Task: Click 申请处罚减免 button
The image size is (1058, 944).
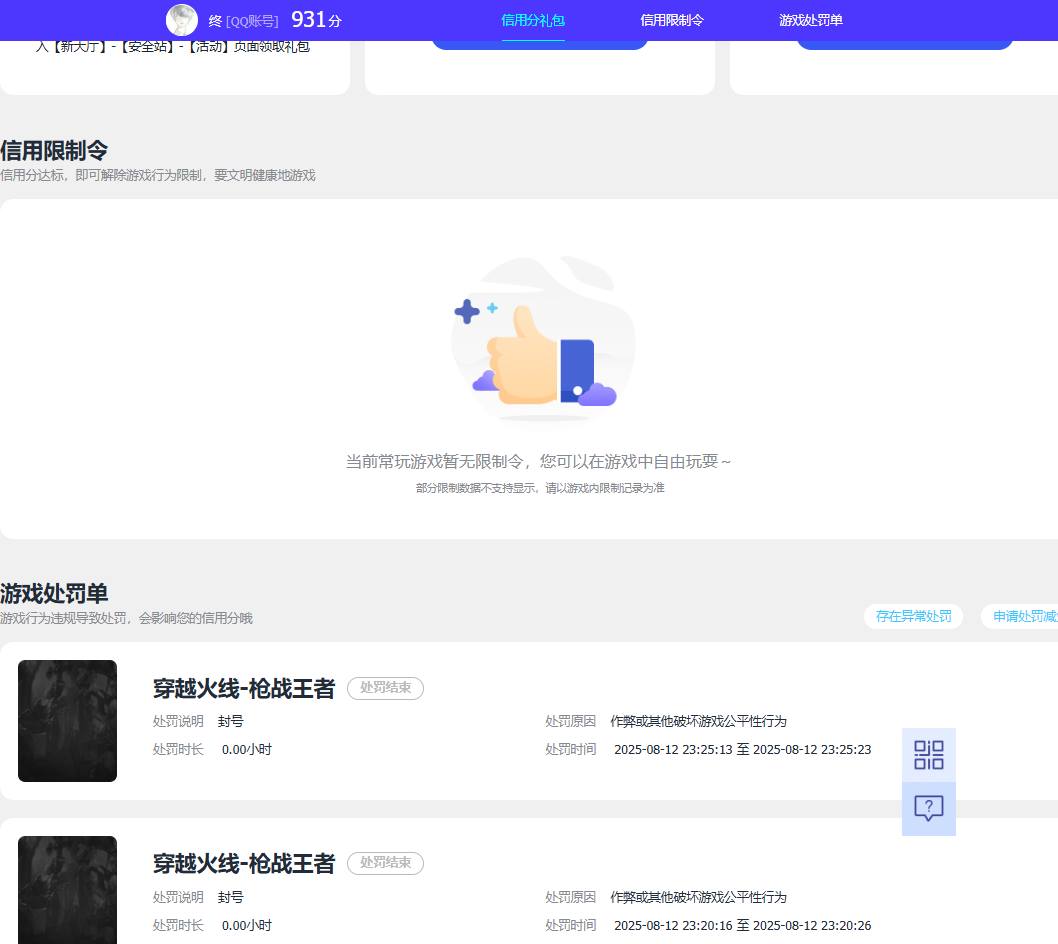Action: tap(1020, 616)
